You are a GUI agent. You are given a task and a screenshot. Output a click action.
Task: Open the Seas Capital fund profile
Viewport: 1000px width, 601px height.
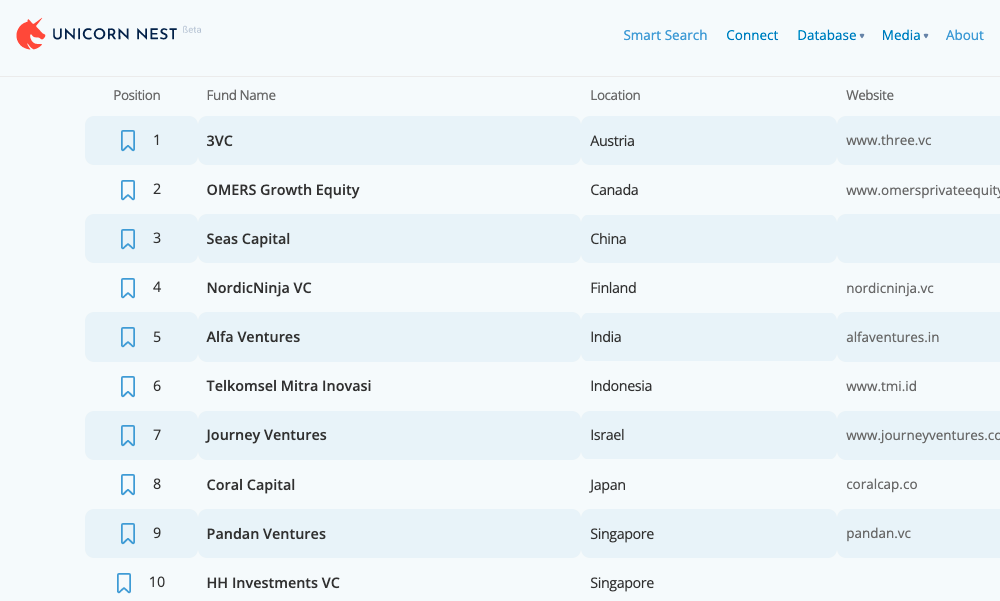point(248,239)
